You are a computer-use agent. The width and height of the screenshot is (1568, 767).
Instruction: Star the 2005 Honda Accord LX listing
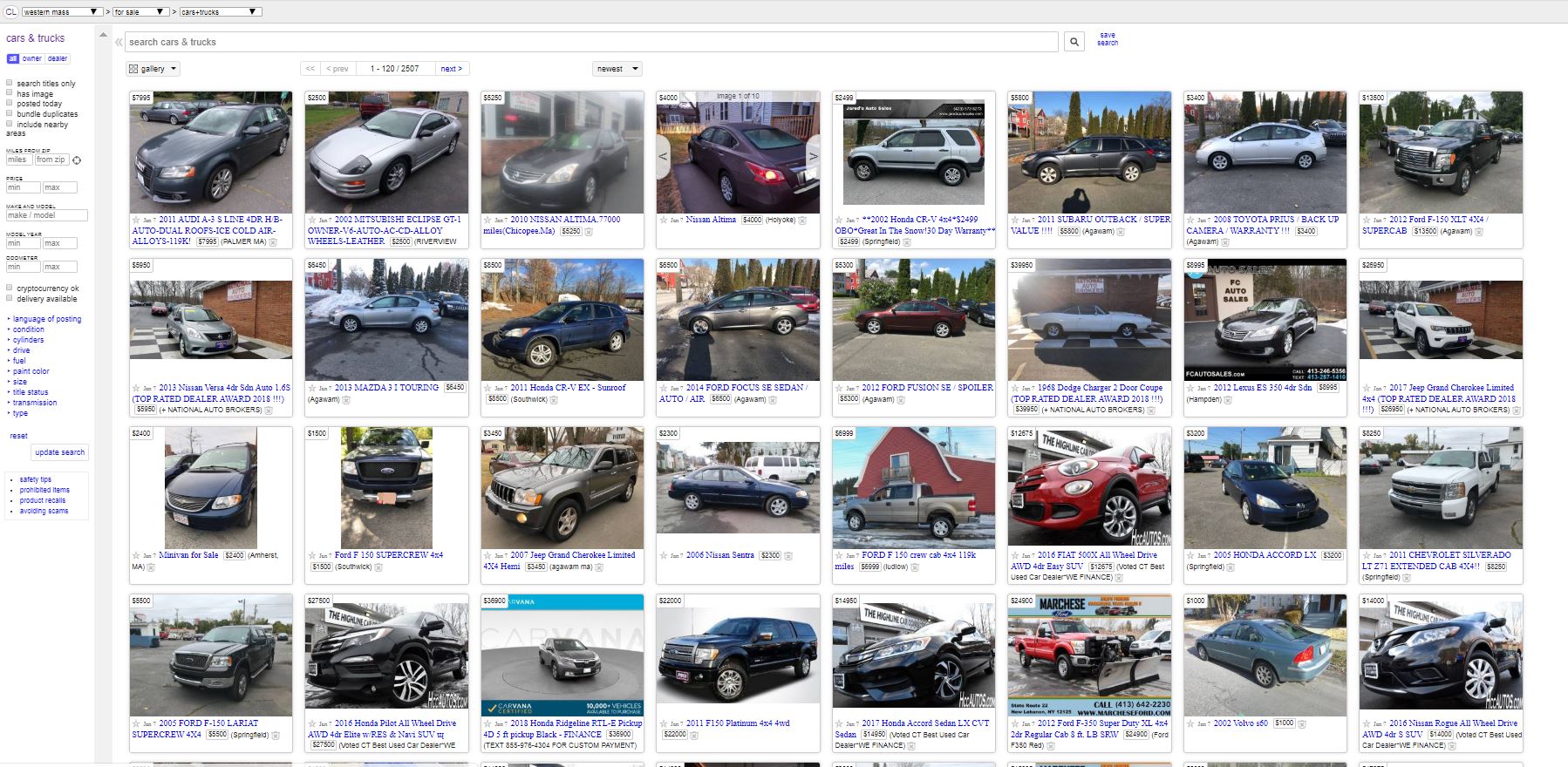pos(1190,555)
